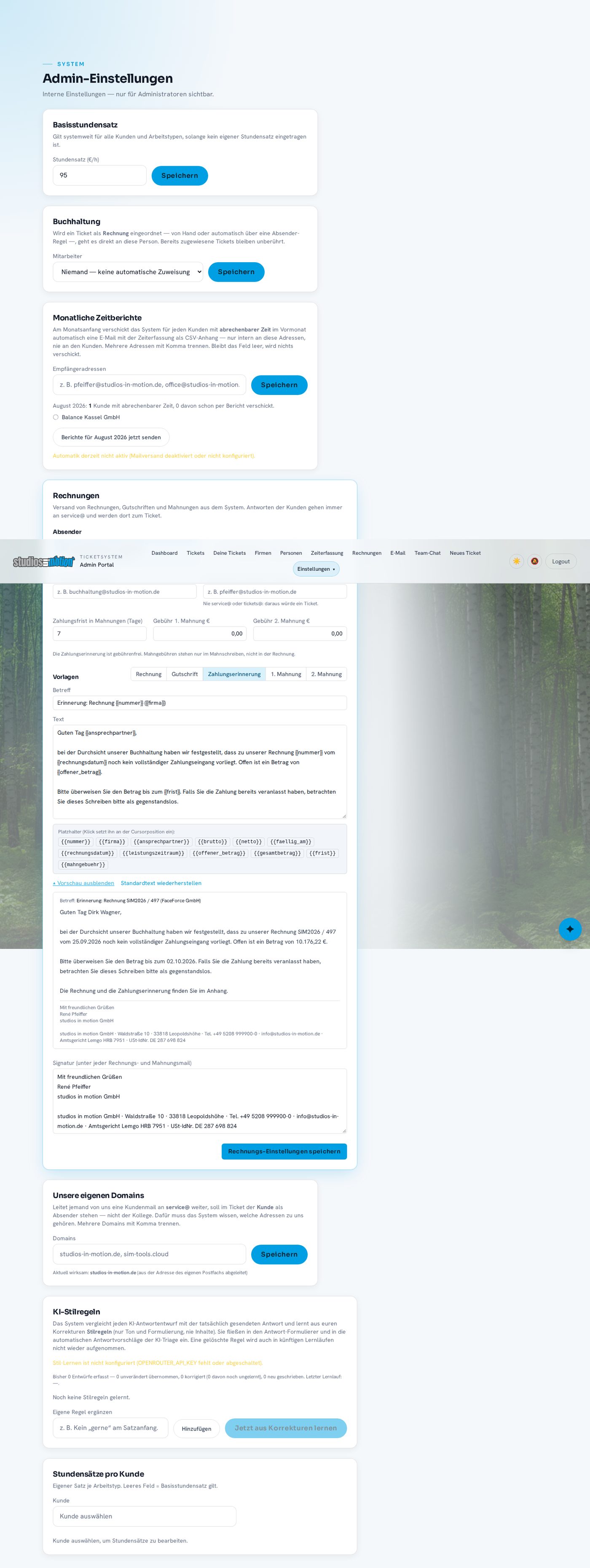The height and width of the screenshot is (1568, 590).
Task: Click the Empfängeradressen input field
Action: coord(150,385)
